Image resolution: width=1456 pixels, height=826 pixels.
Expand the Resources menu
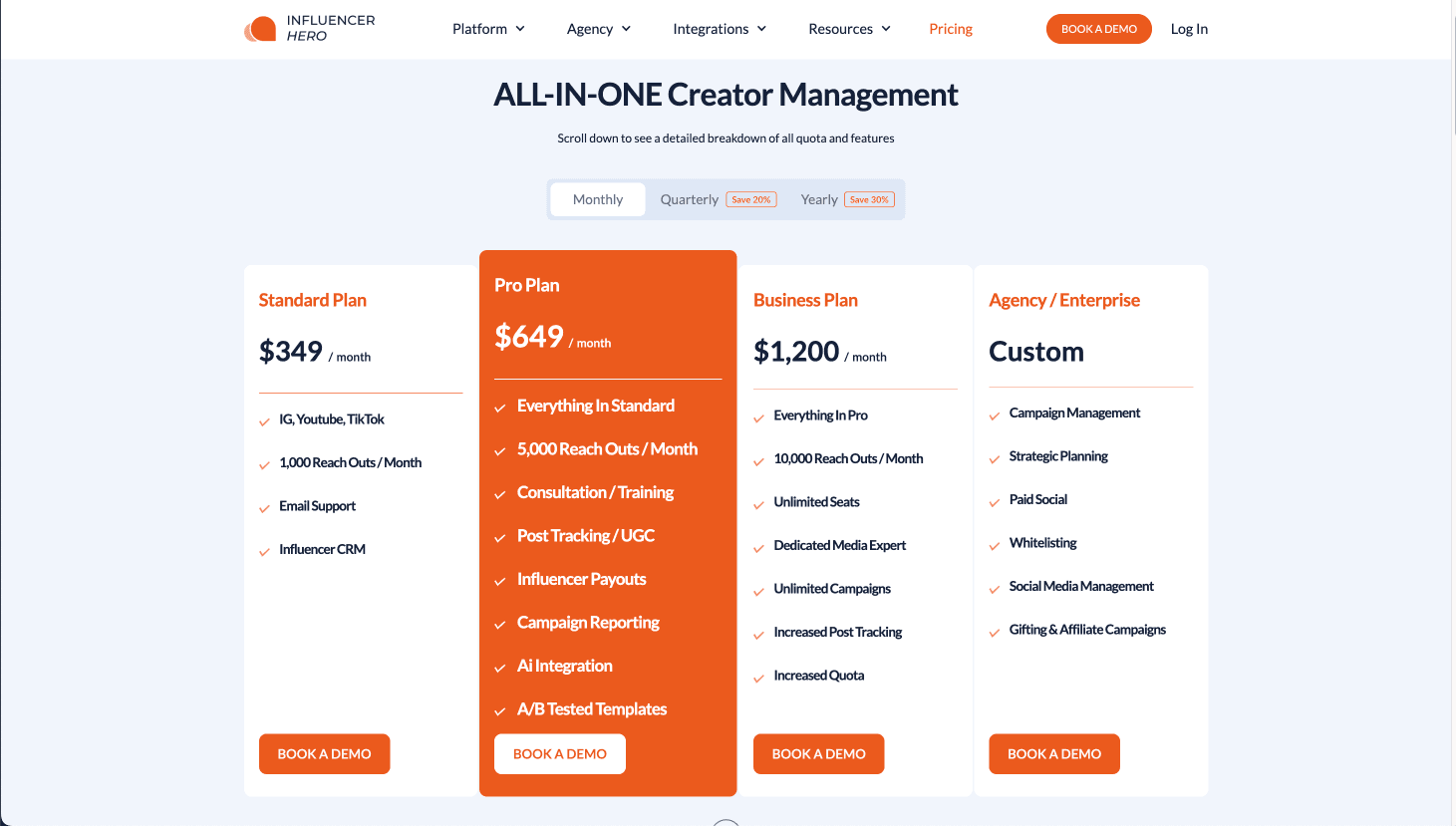point(849,29)
